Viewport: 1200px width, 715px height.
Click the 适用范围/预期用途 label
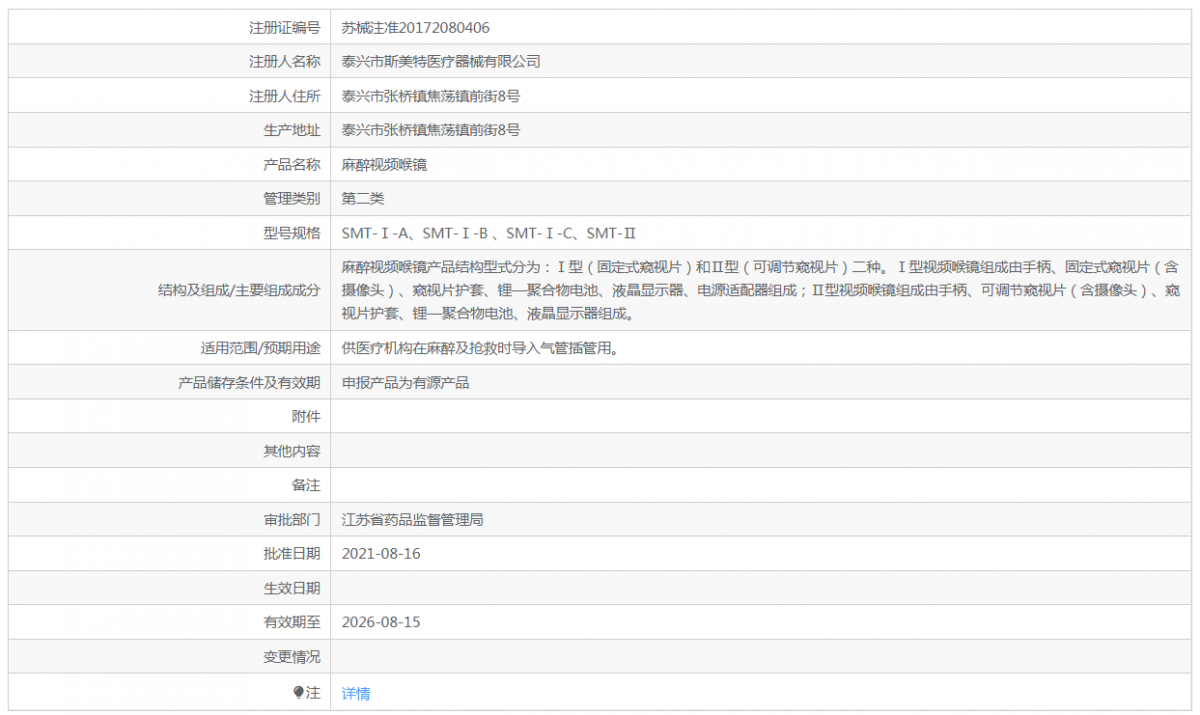tap(260, 348)
